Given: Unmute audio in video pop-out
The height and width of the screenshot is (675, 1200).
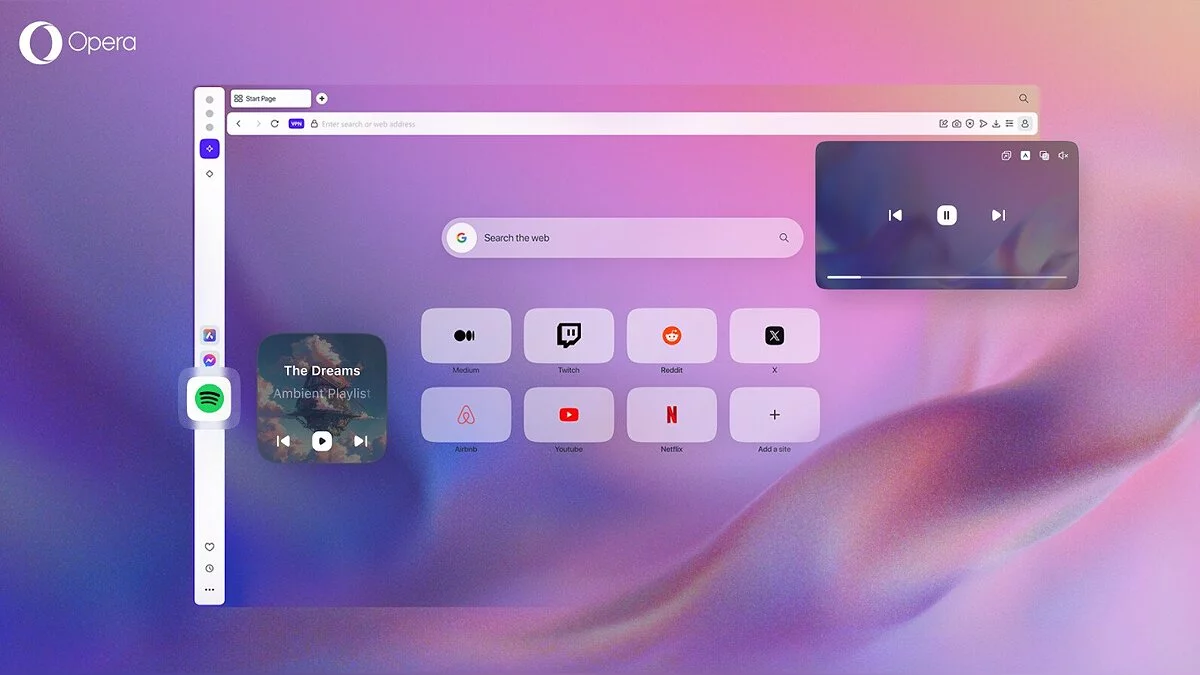Looking at the screenshot, I should pos(1063,155).
